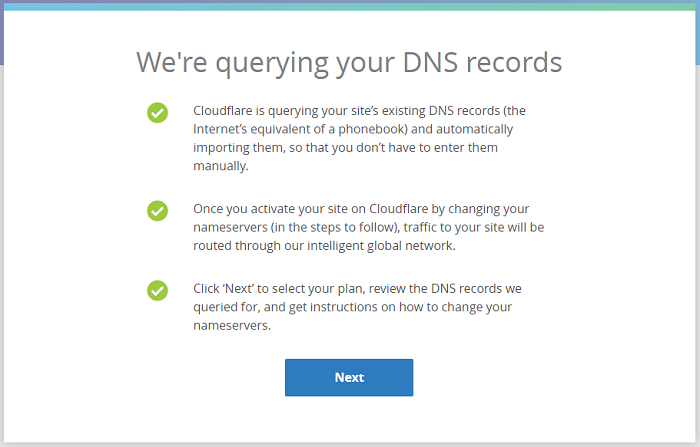This screenshot has height=447, width=700.
Task: Click the word 'records' in the main heading
Action: coord(514,62)
